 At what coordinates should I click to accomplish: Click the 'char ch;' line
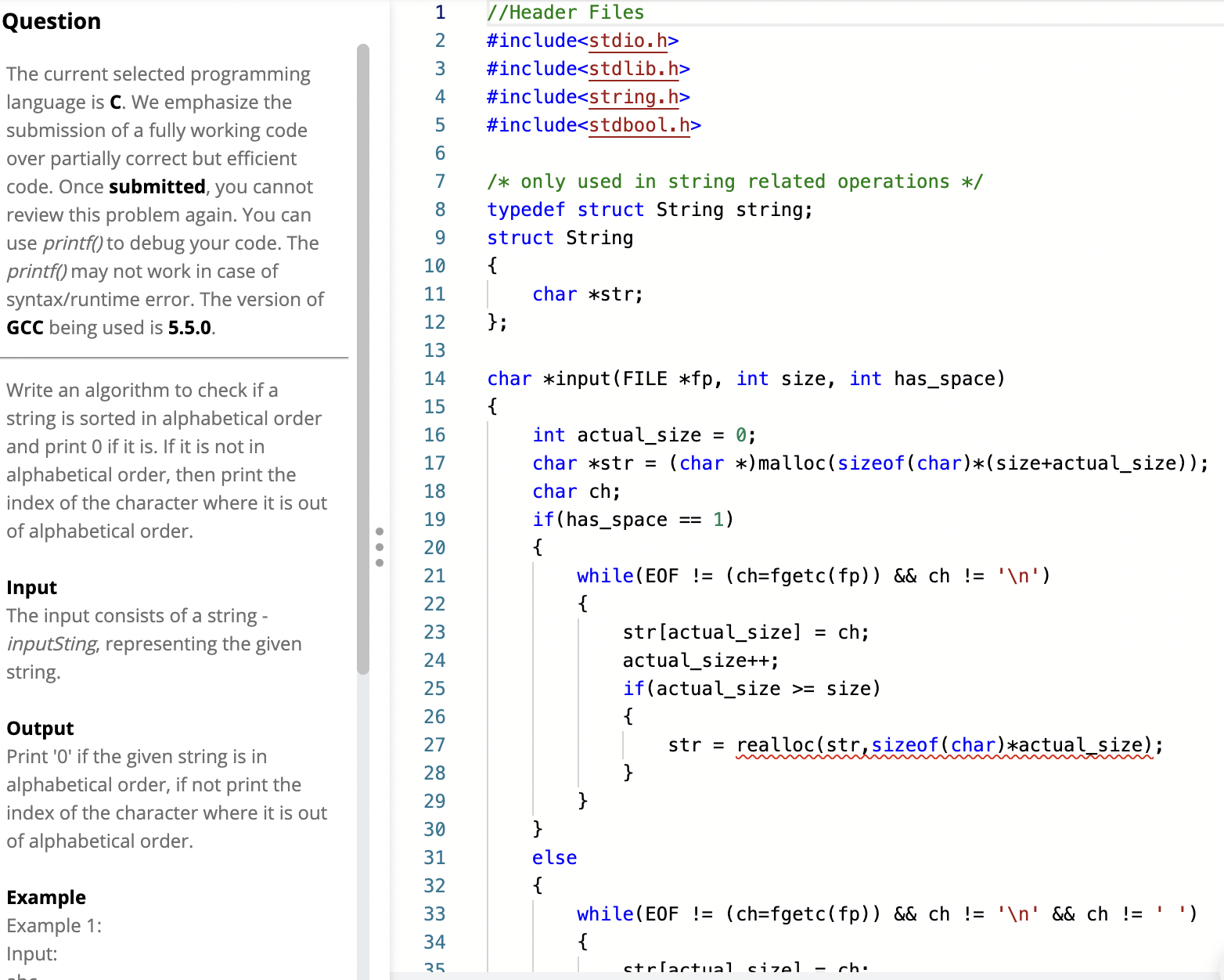point(577,492)
